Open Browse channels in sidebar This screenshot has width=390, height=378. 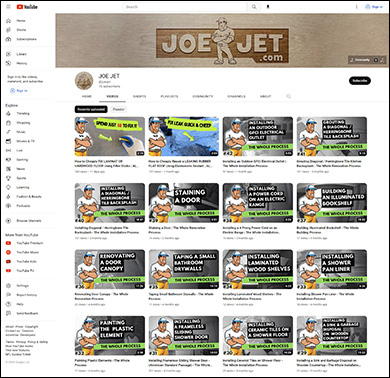28,221
